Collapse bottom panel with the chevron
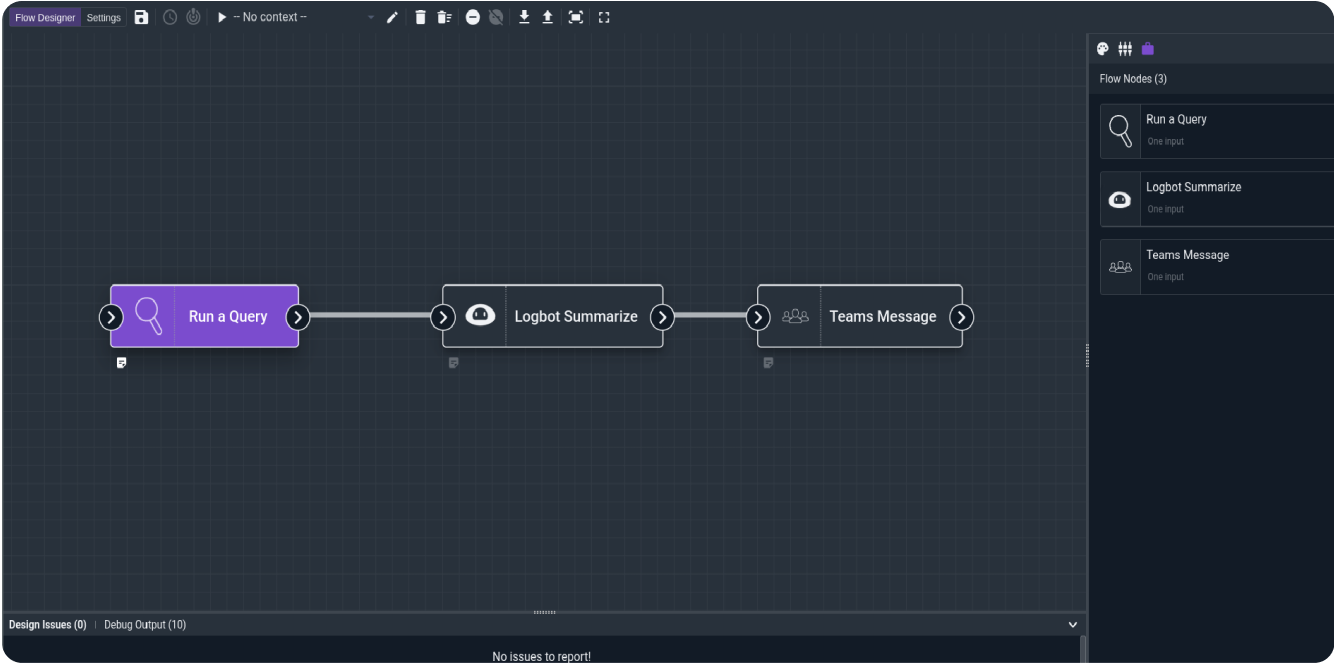Image resolution: width=1334 pixels, height=663 pixels. (x=1073, y=625)
